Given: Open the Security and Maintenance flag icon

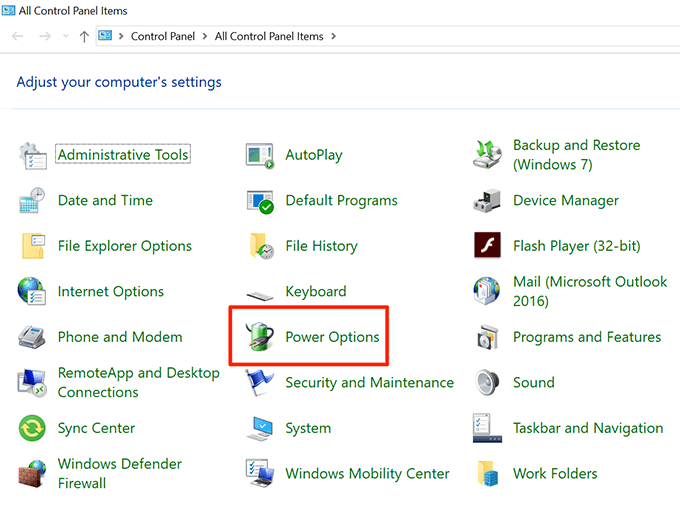Looking at the screenshot, I should click(x=259, y=382).
